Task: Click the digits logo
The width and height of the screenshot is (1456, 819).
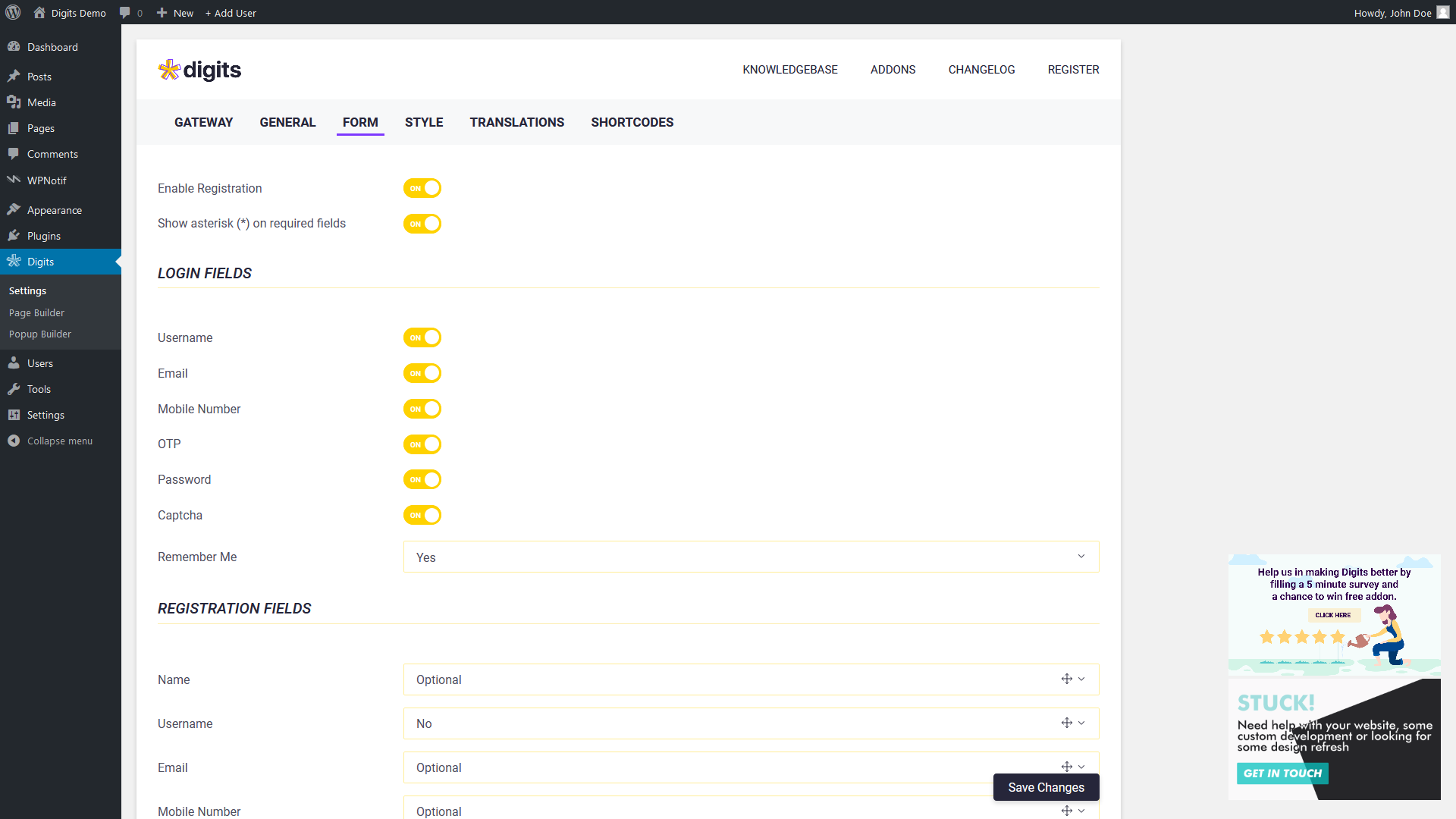Action: tap(199, 70)
